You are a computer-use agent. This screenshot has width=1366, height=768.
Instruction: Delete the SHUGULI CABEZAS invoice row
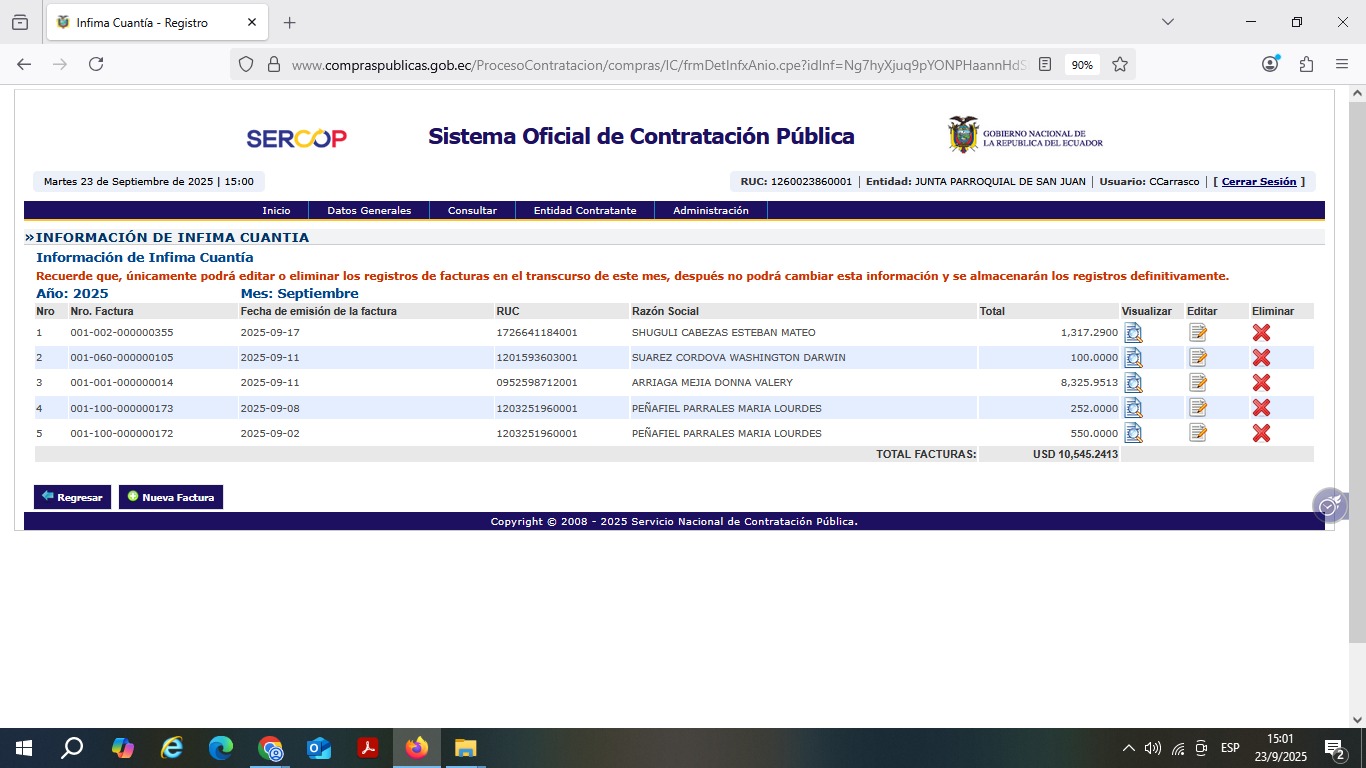[x=1261, y=333]
